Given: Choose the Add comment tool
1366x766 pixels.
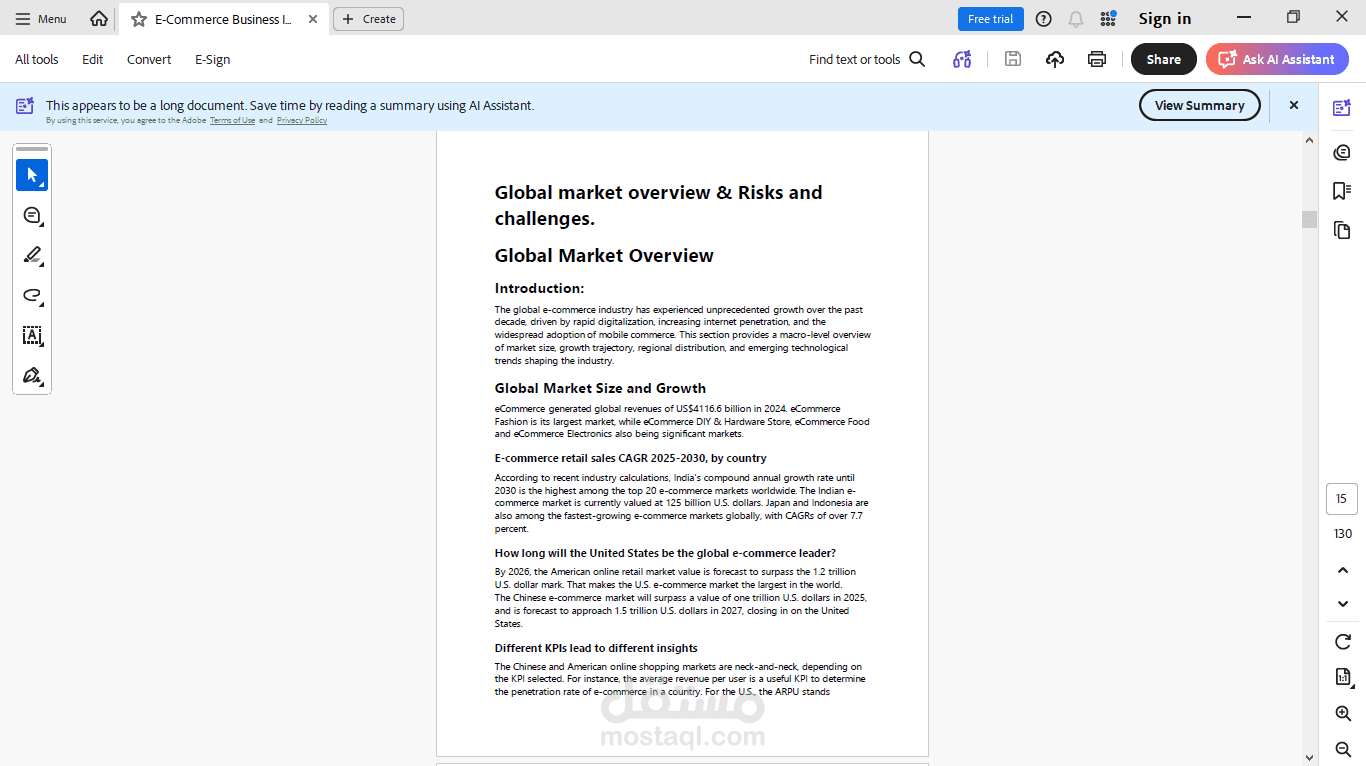Looking at the screenshot, I should coord(32,215).
